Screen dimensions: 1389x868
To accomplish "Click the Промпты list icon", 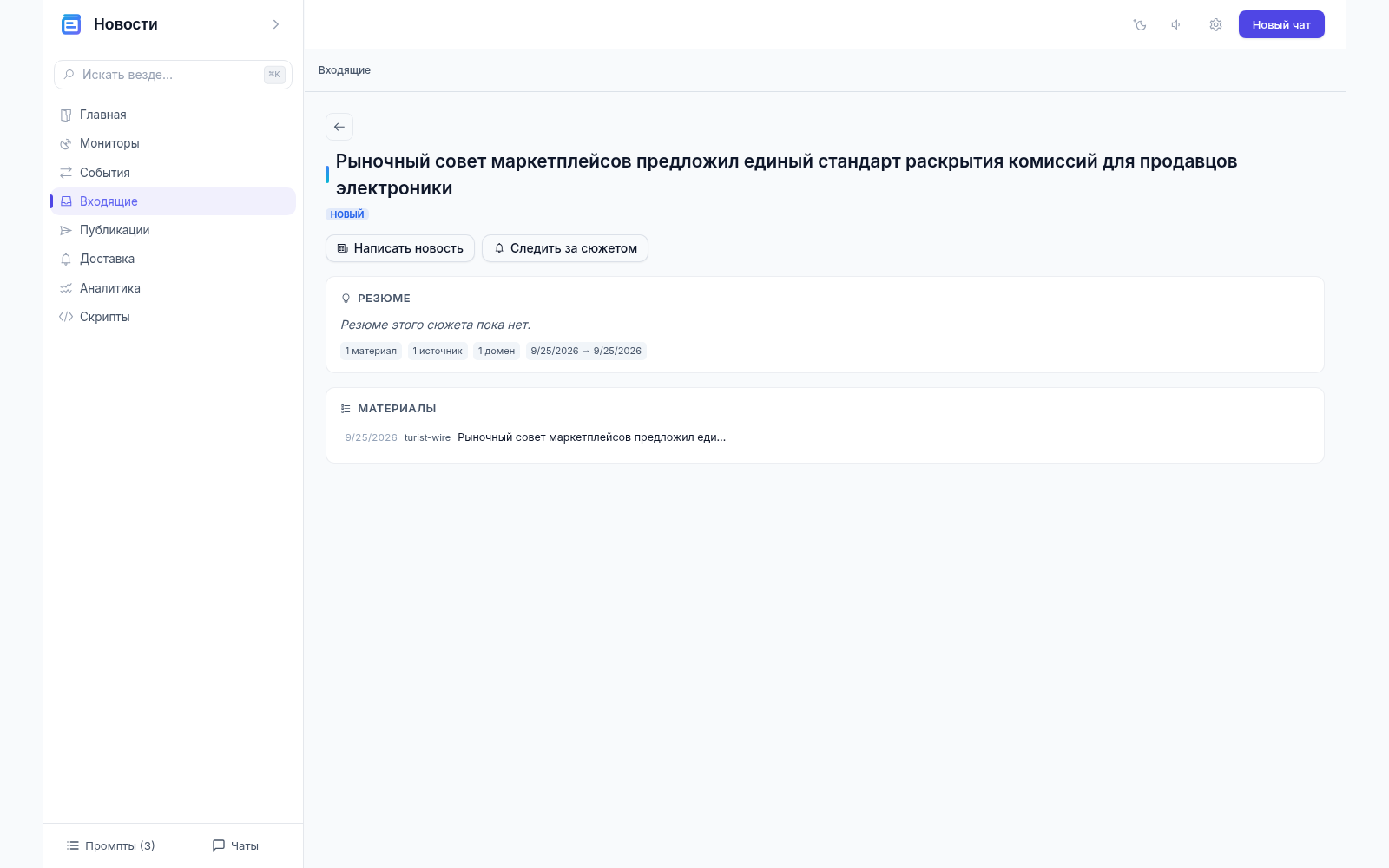I will click(73, 845).
